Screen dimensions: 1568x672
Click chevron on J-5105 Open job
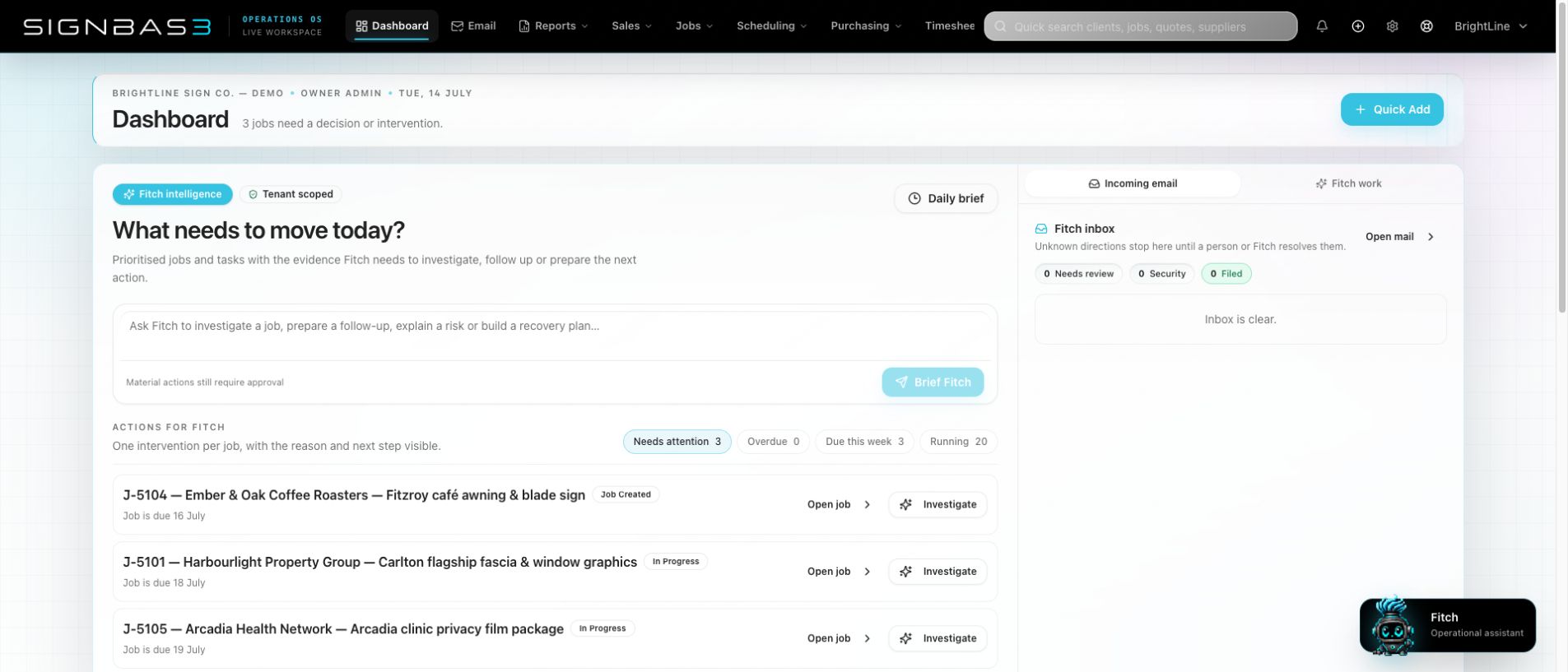(867, 638)
